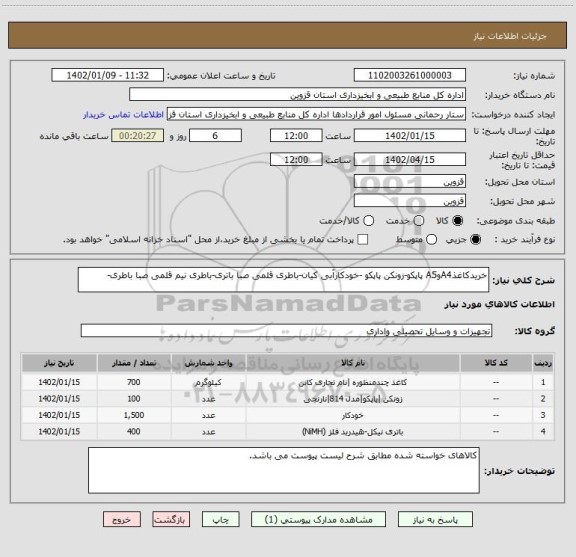This screenshot has width=576, height=557.
Task: Click the بازگشت back button
Action: 171,520
